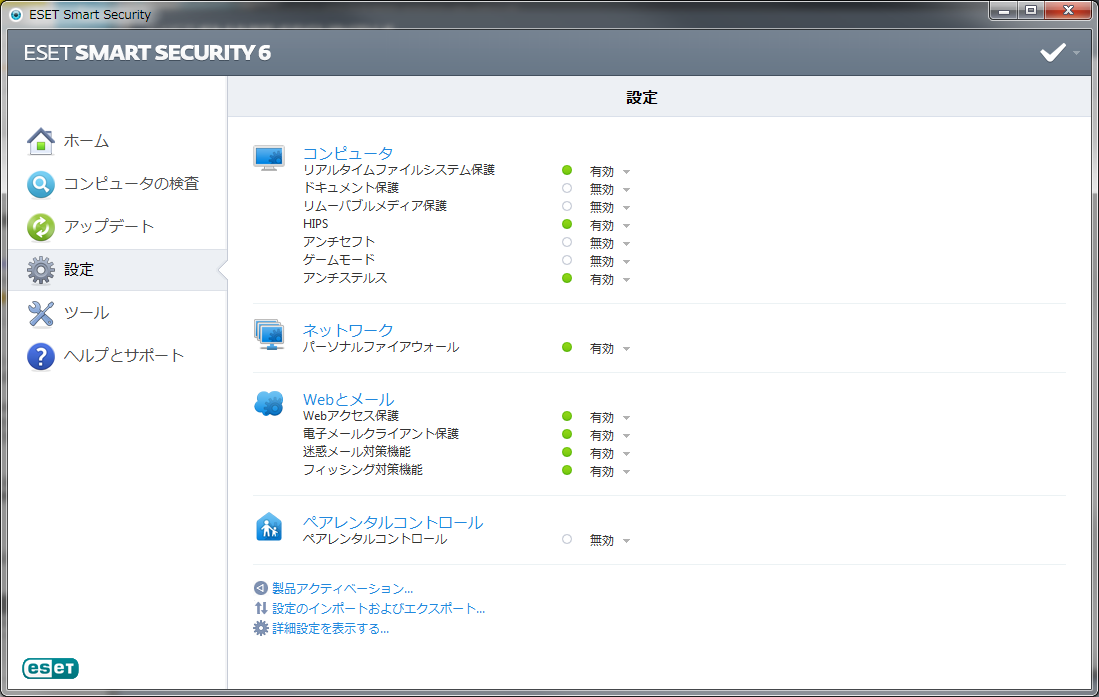Image resolution: width=1099 pixels, height=697 pixels.
Task: Toggle ペアレンタルコントロール status indicator
Action: coord(567,539)
